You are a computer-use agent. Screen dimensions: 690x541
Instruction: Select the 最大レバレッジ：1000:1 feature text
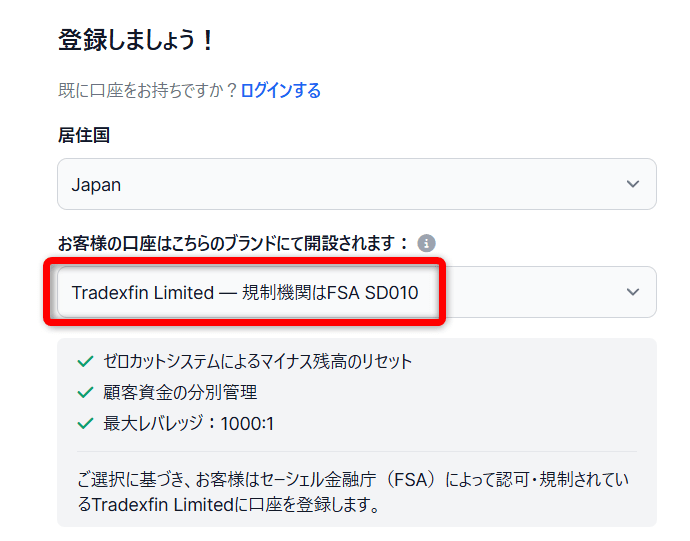click(188, 423)
